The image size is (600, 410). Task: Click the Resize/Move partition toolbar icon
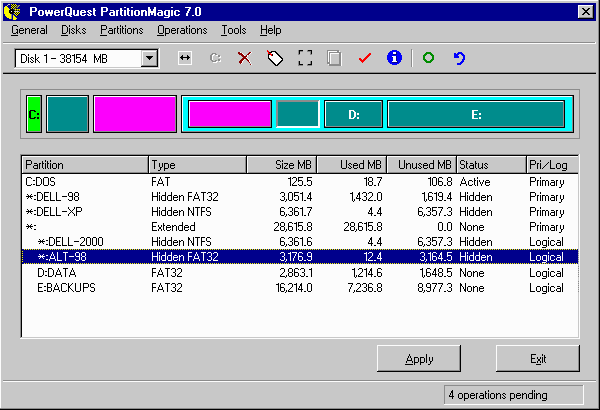coord(185,59)
